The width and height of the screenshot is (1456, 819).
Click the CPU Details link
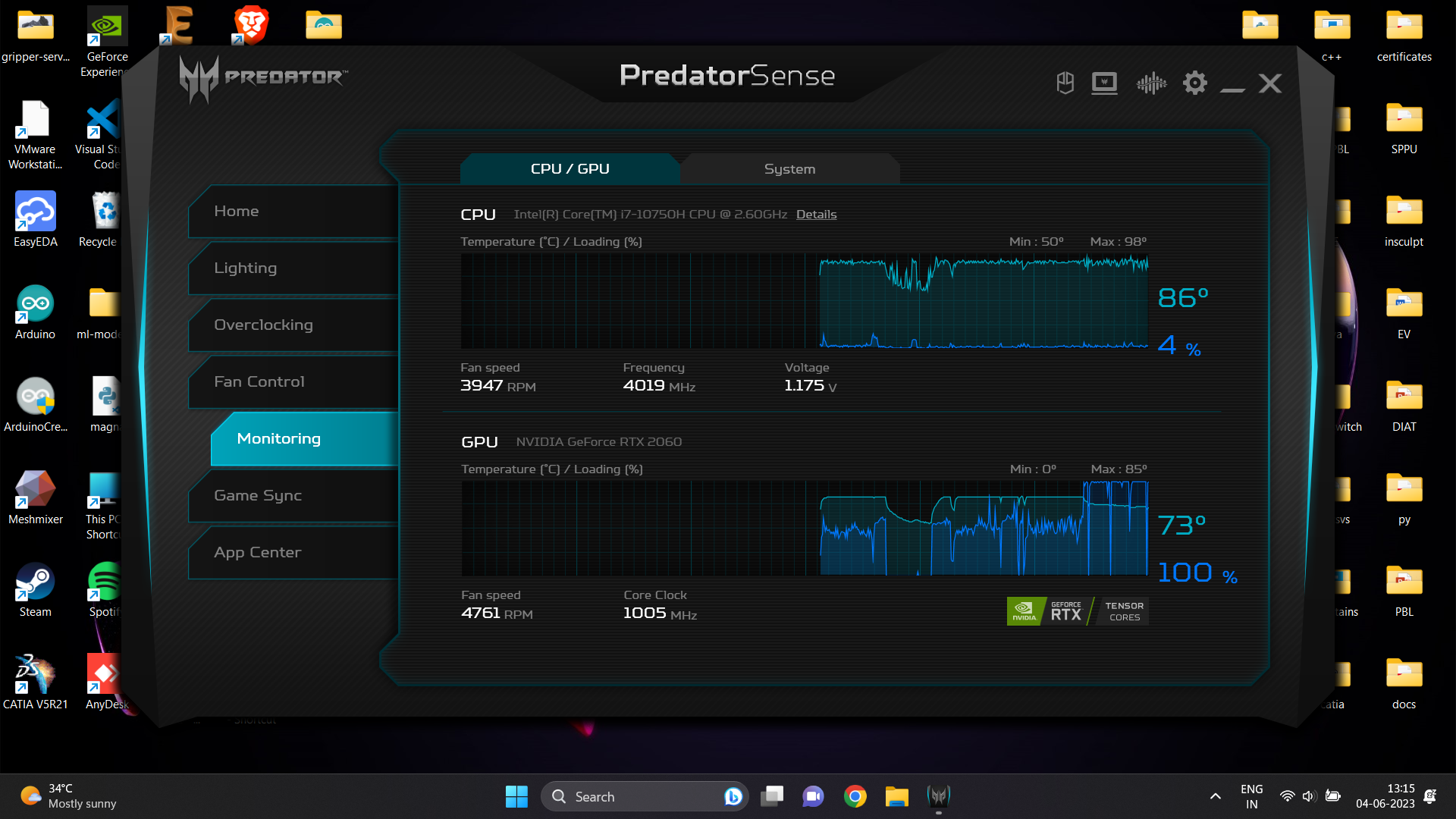pyautogui.click(x=816, y=215)
